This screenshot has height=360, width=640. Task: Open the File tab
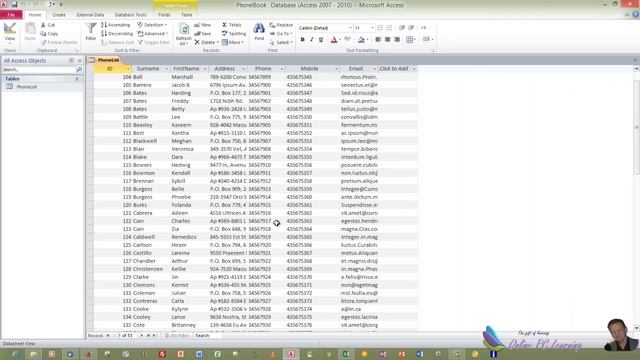[11, 15]
